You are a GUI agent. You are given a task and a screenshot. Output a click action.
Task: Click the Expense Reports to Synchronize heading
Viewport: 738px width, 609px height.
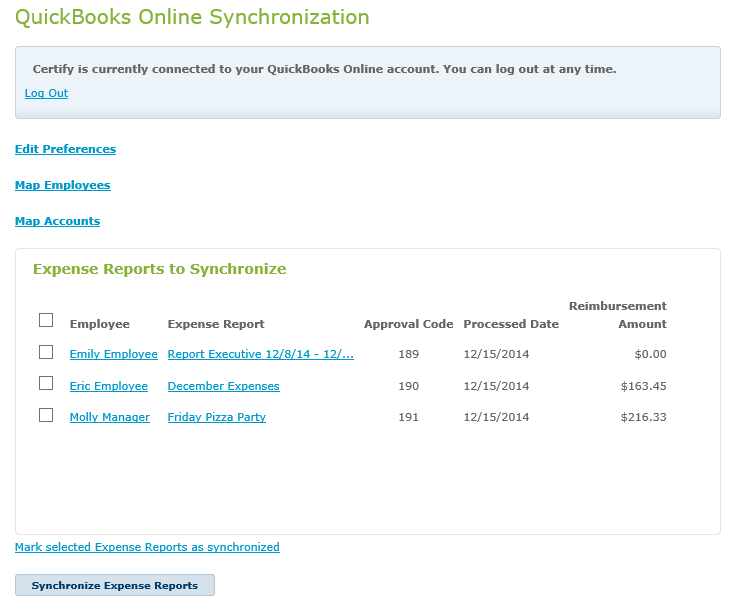tap(160, 269)
